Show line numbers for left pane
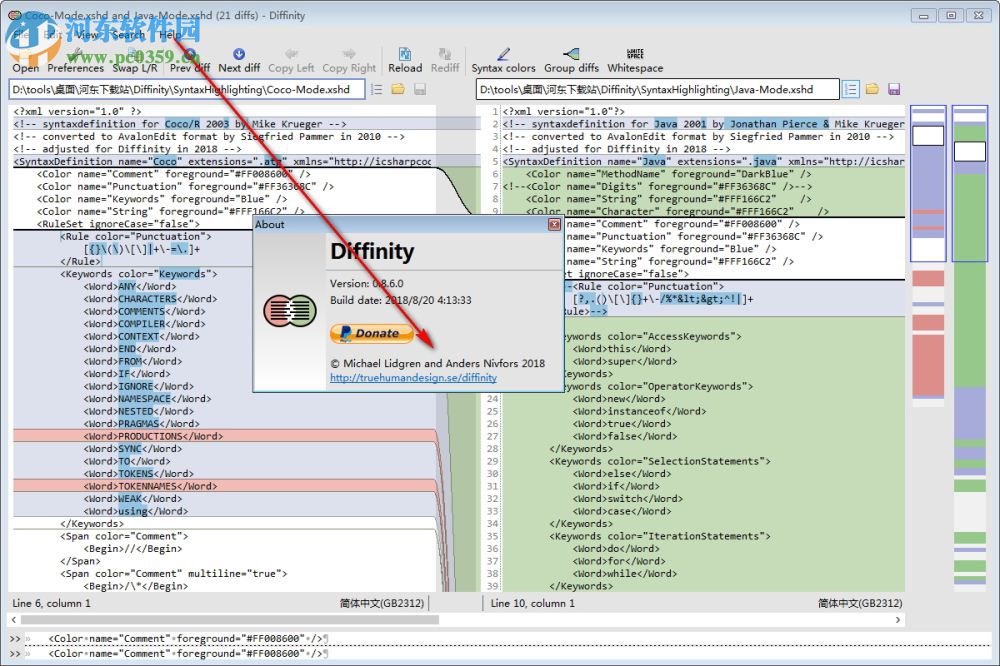The height and width of the screenshot is (666, 1000). (377, 90)
